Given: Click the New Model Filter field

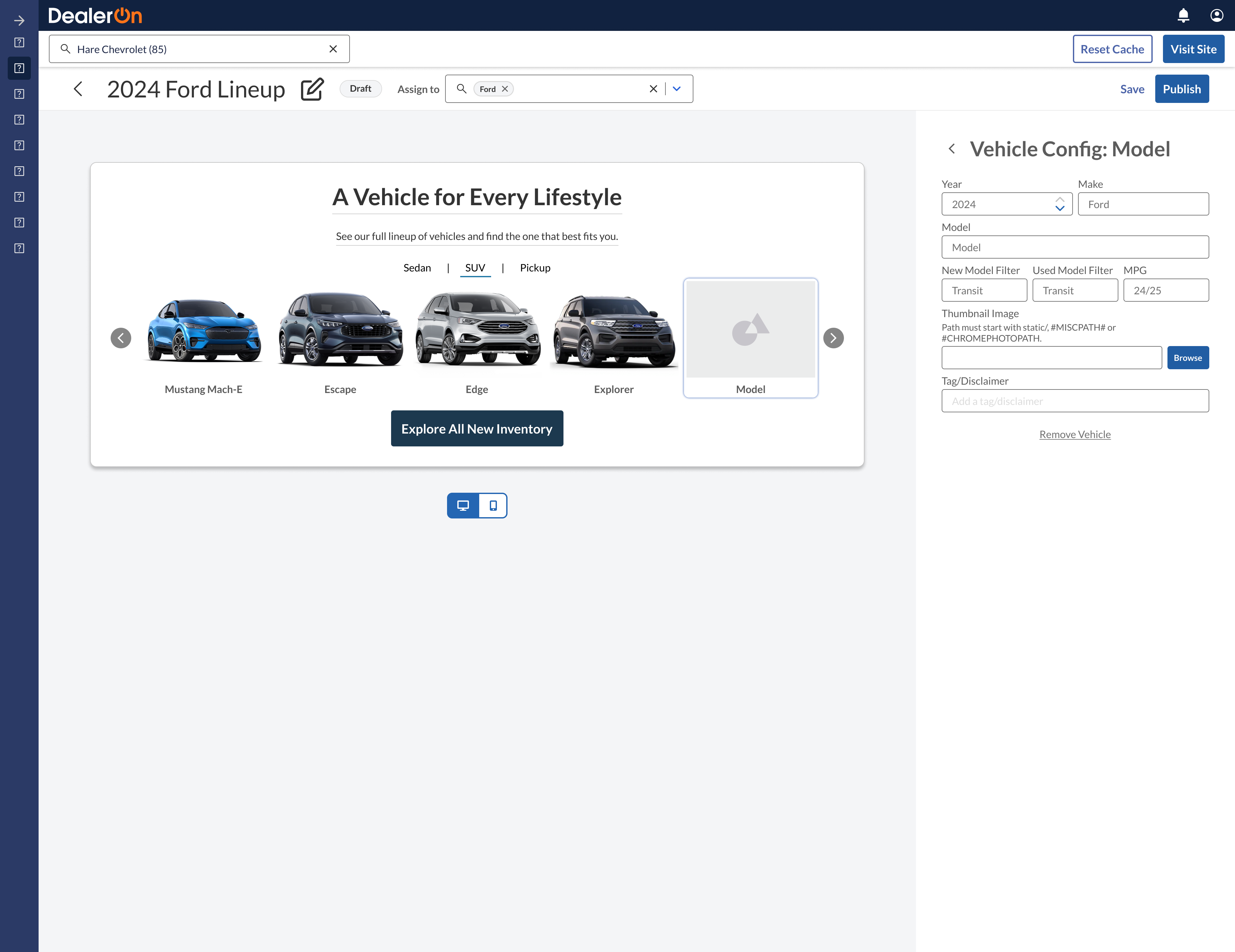Looking at the screenshot, I should tap(984, 290).
